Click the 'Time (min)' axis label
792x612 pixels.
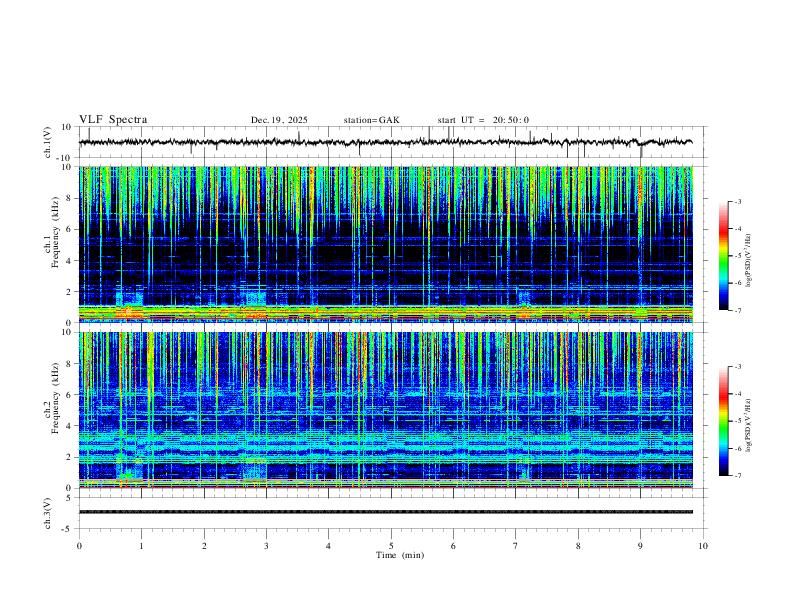400,555
